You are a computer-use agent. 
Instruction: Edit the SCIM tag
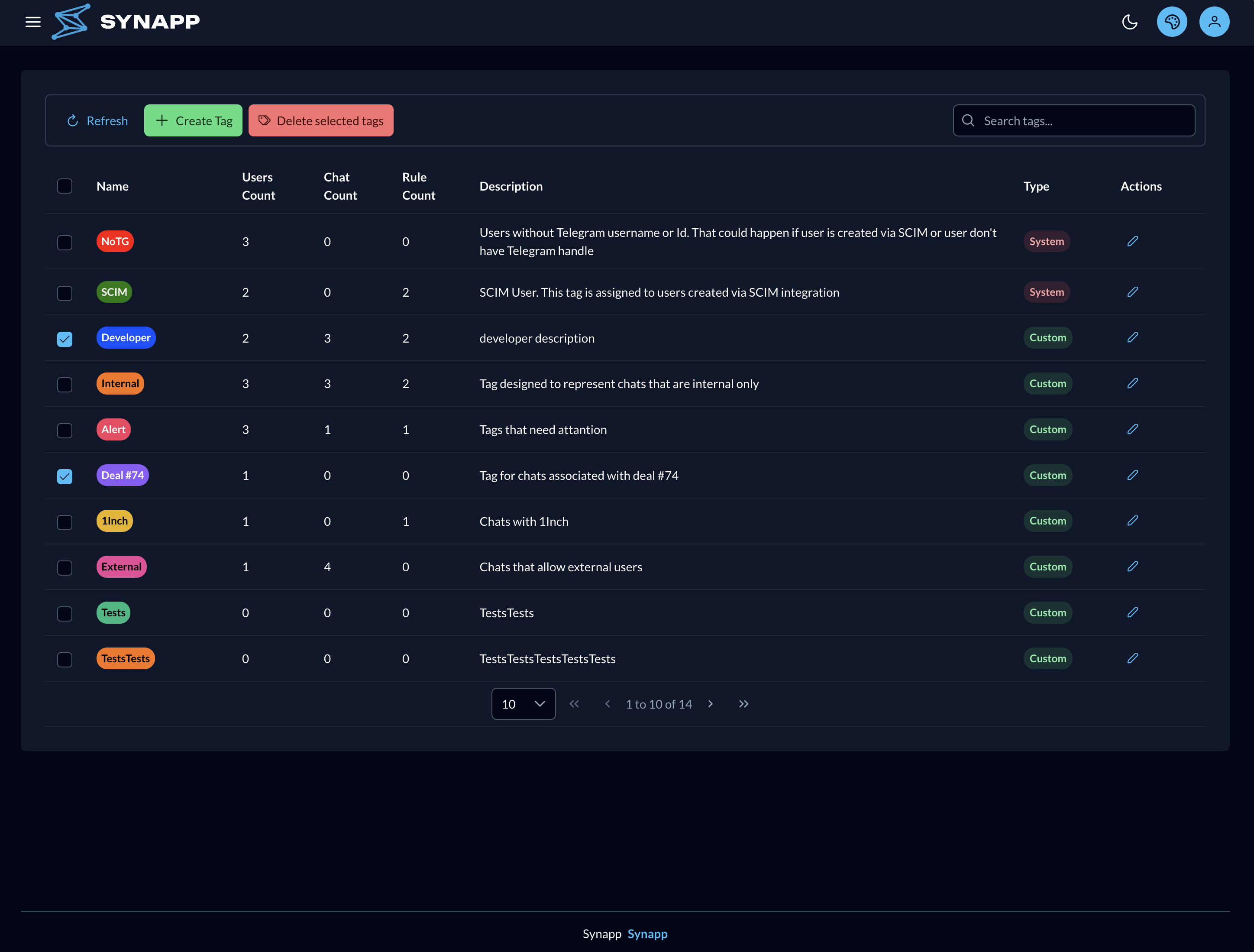[1132, 292]
